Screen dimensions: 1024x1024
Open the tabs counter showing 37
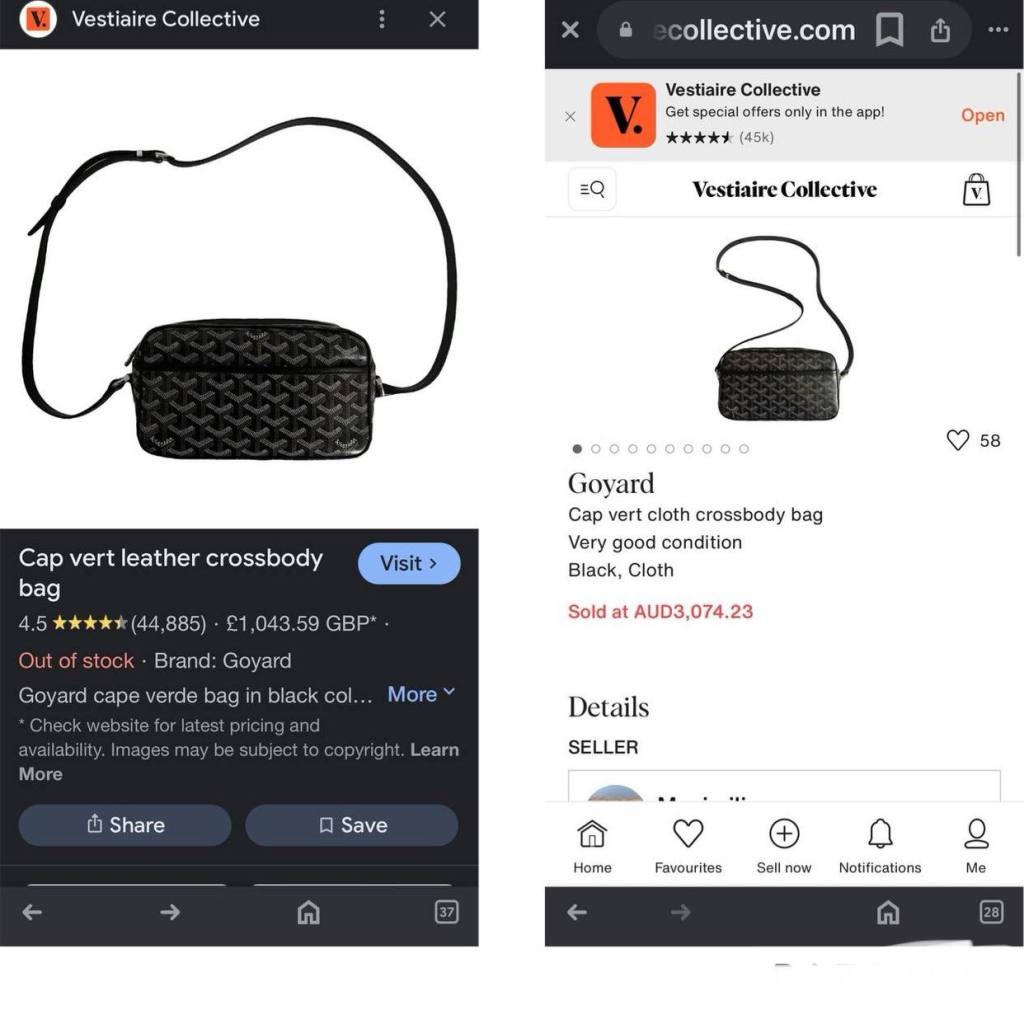pyautogui.click(x=447, y=912)
